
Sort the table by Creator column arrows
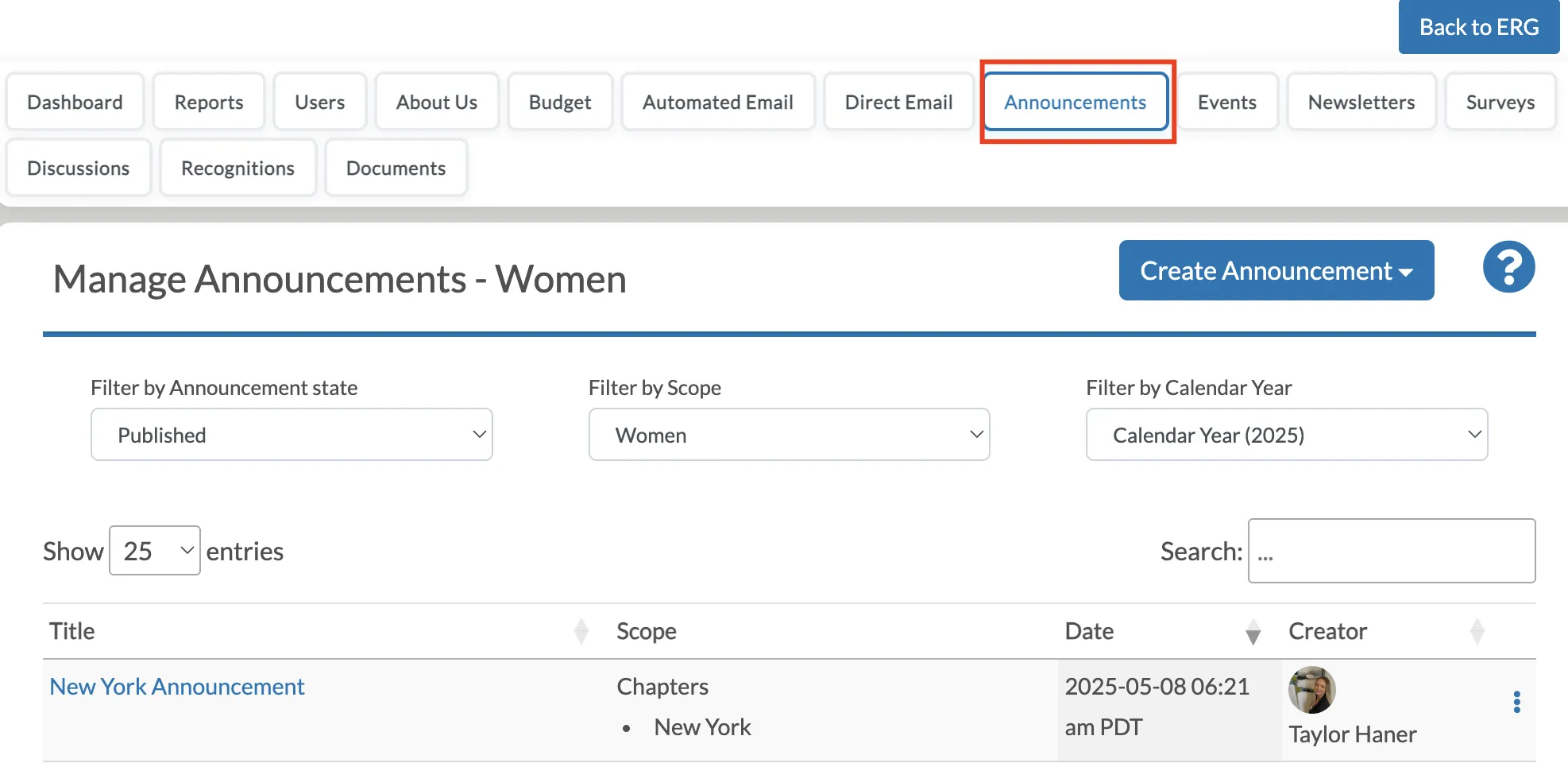coord(1477,631)
